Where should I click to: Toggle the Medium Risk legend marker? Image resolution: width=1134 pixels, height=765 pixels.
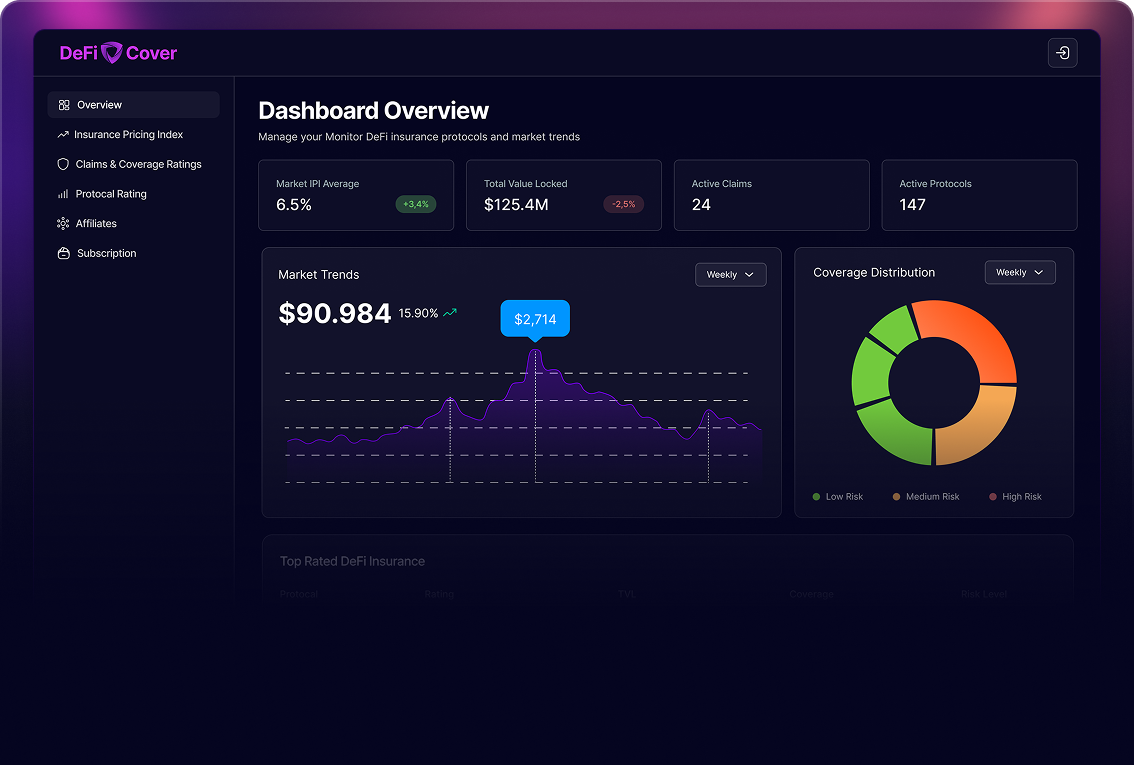[896, 496]
